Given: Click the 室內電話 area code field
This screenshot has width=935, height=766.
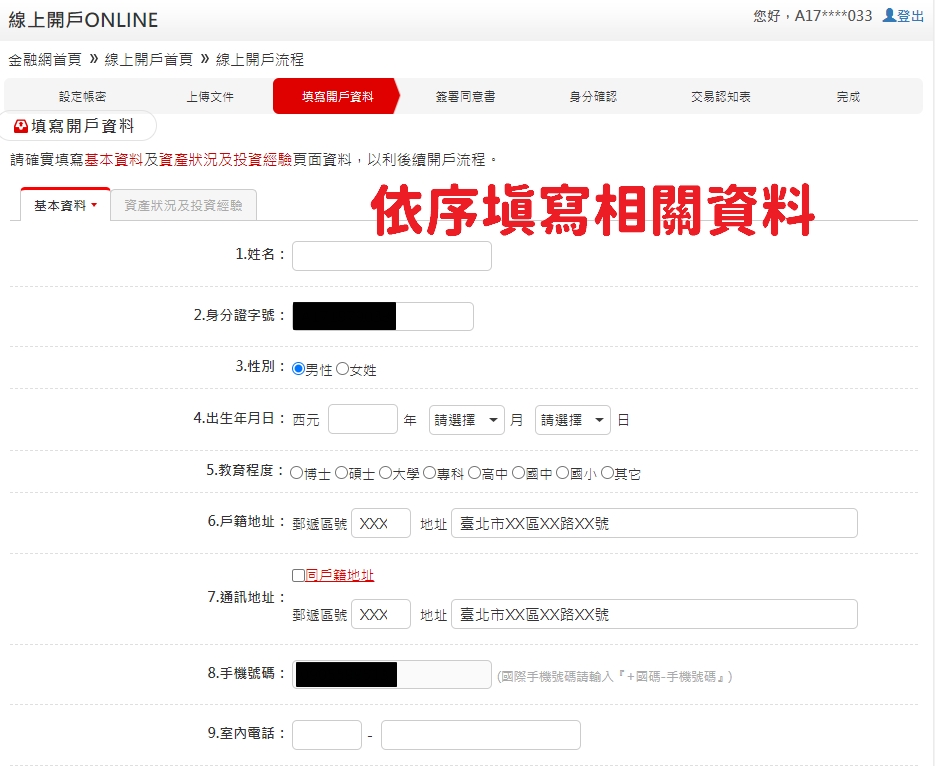Looking at the screenshot, I should 327,735.
